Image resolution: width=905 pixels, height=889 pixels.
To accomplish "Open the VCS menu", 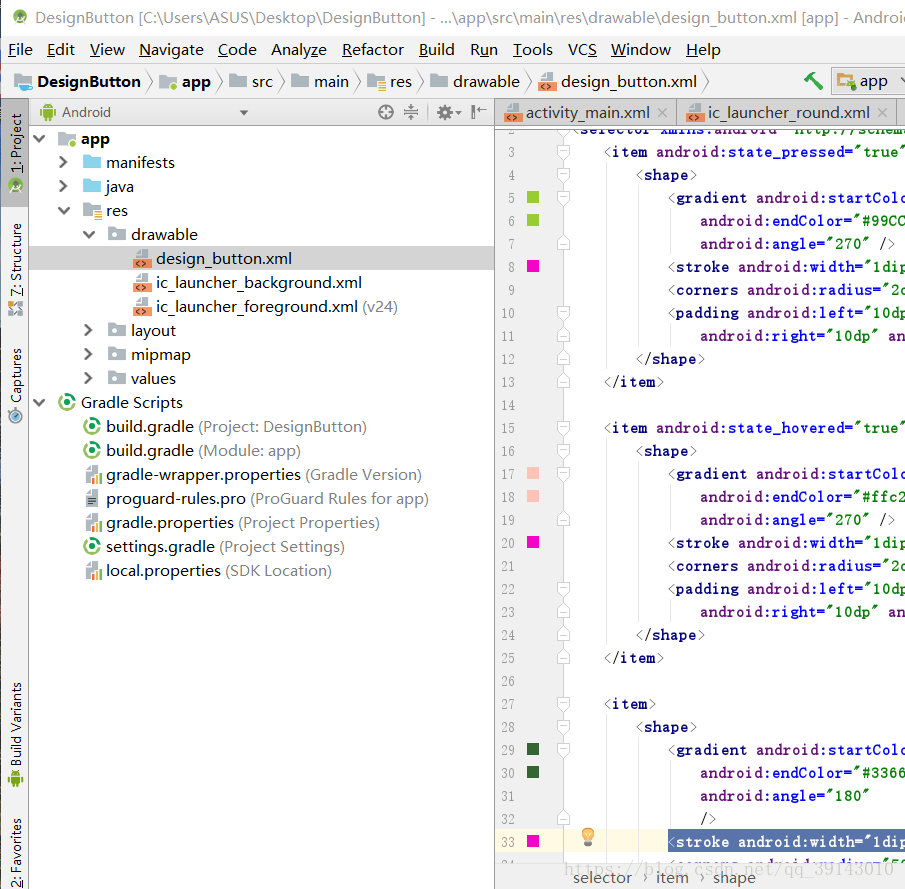I will [x=582, y=50].
